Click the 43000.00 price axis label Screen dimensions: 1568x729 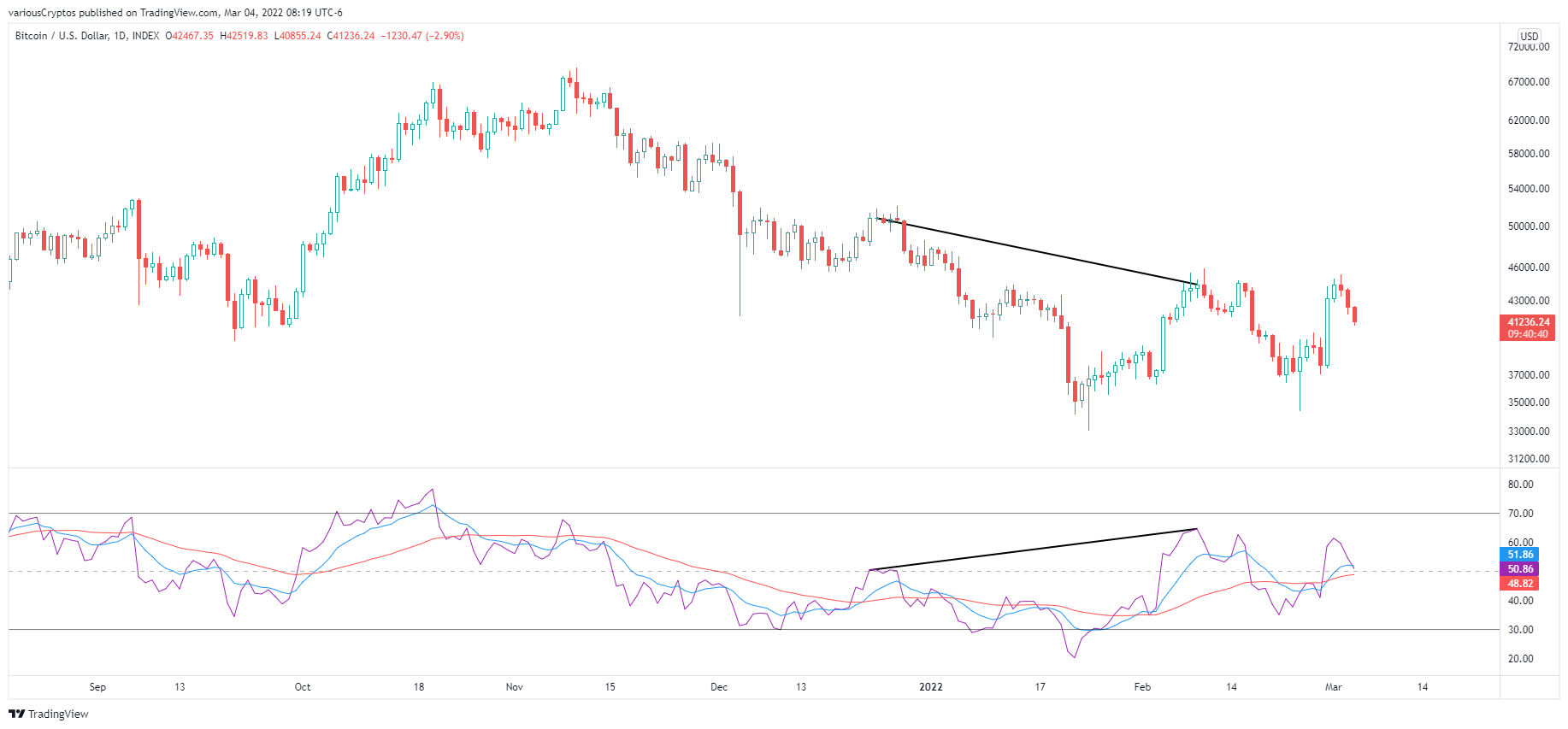(1529, 301)
